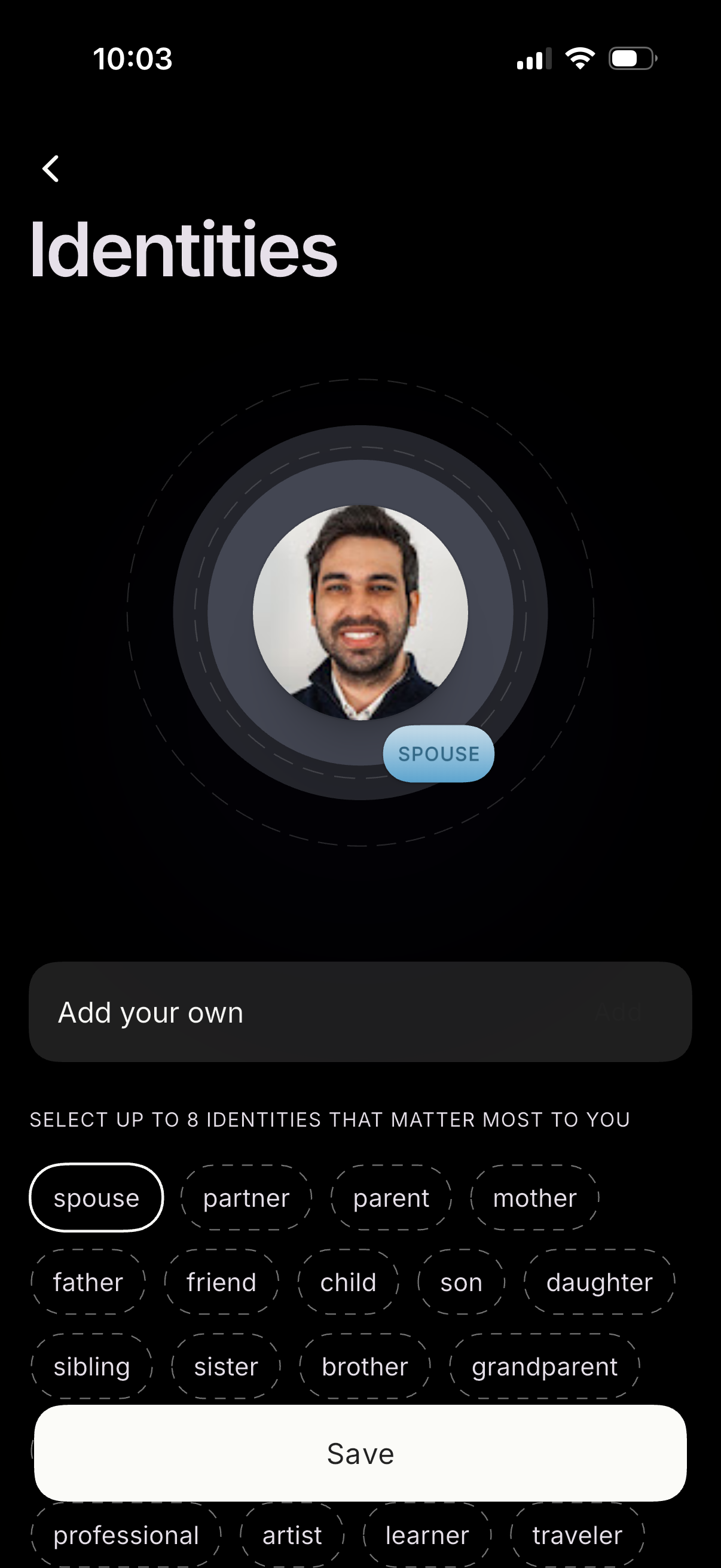Toggle the grandparent identity chip
Screen dimensions: 721x1568
pos(545,1366)
